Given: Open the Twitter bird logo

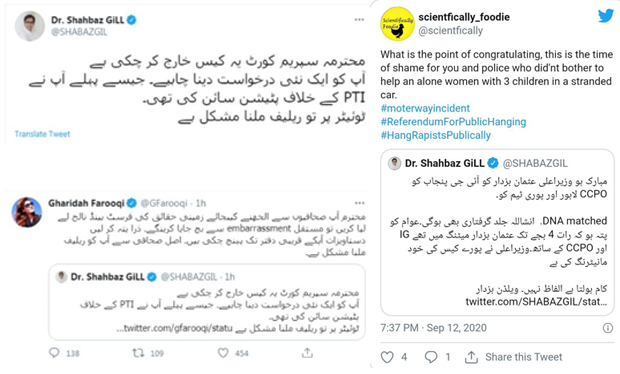Looking at the screenshot, I should pos(605,16).
